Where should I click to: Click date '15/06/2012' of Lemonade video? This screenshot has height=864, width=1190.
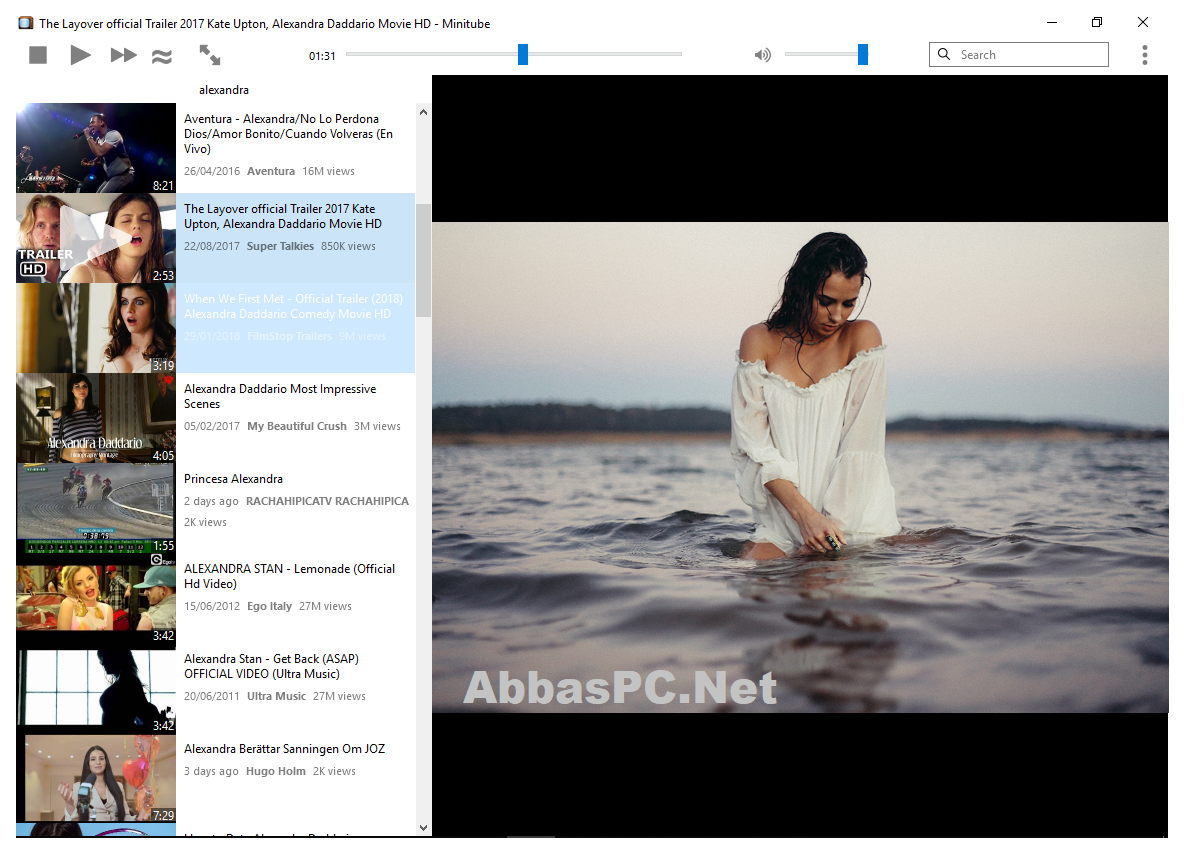coord(212,606)
